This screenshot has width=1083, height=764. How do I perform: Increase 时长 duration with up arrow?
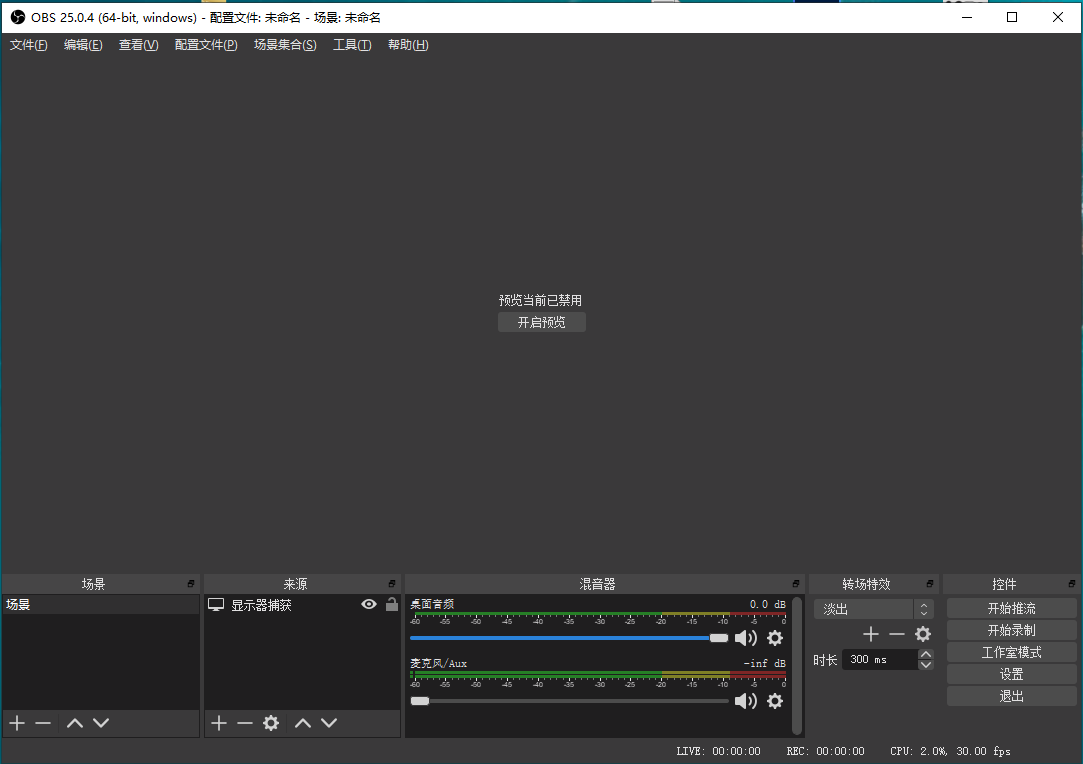[x=926, y=654]
